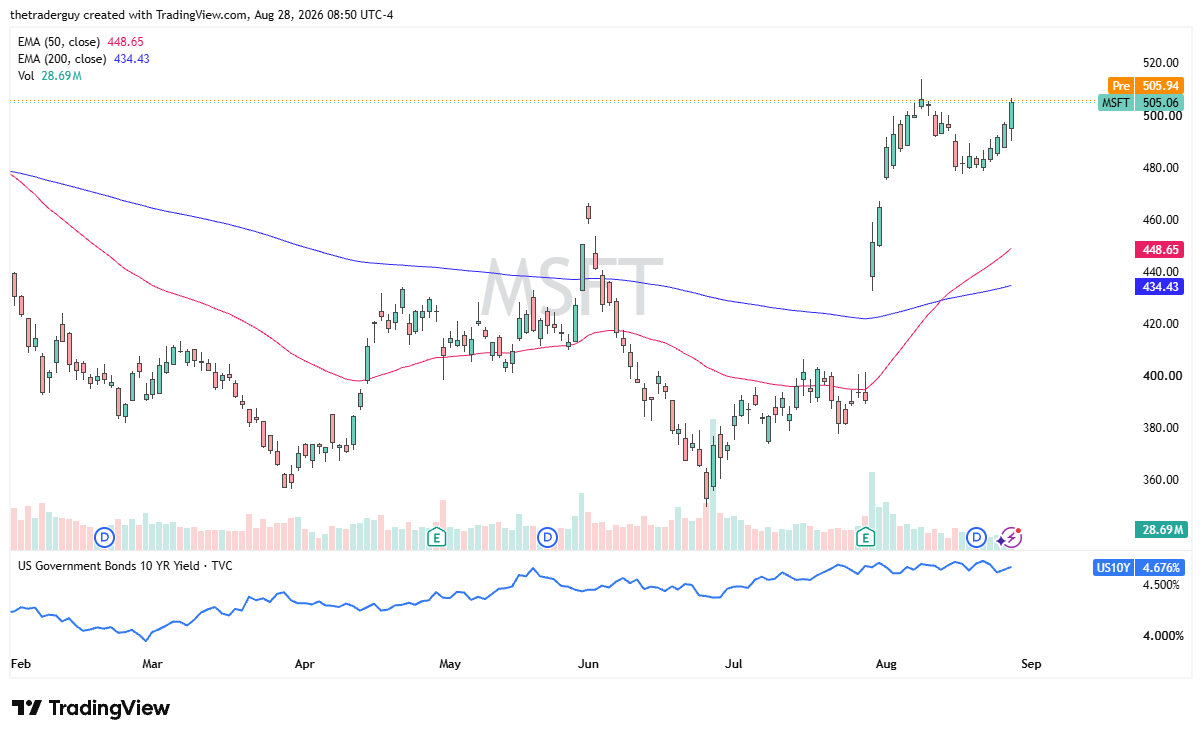Click the Feb label on time axis

pyautogui.click(x=20, y=664)
